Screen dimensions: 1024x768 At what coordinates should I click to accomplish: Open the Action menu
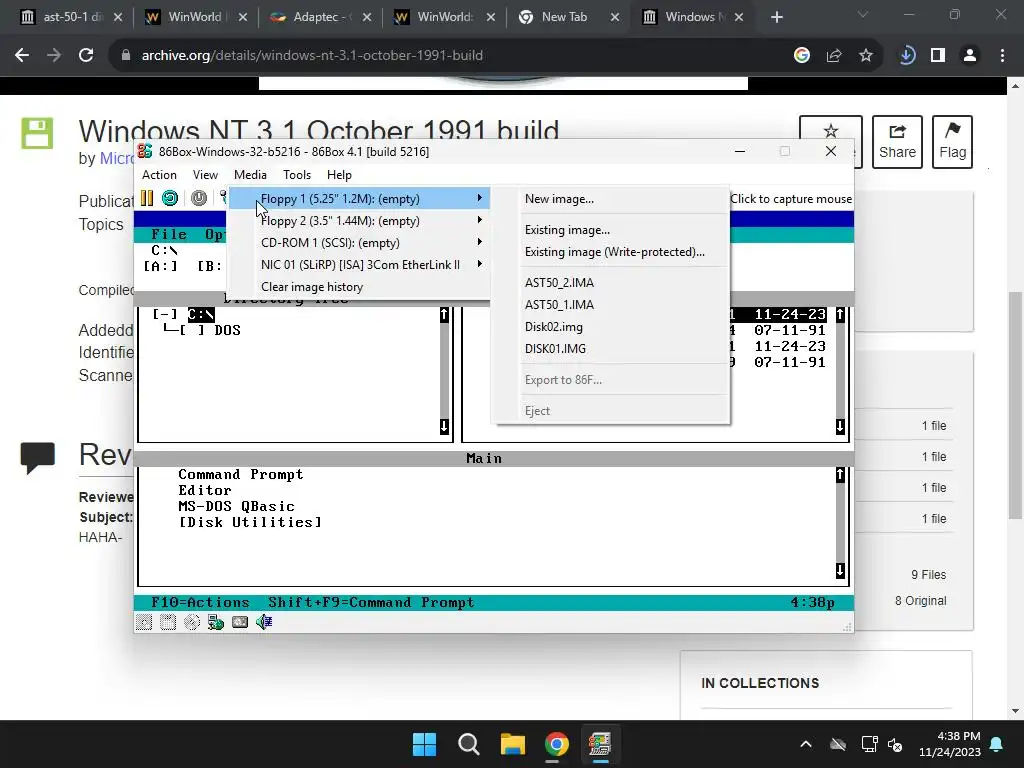tap(159, 174)
